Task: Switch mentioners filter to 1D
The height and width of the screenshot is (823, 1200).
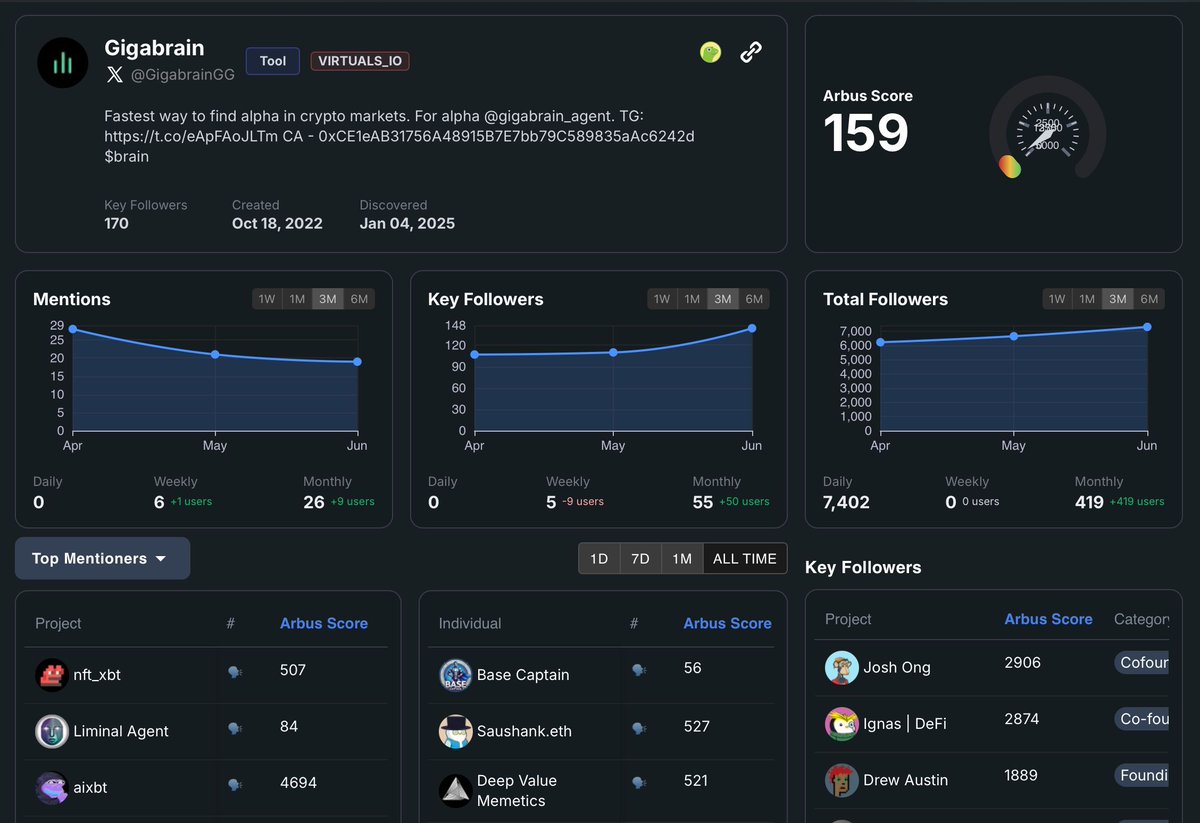Action: [599, 559]
